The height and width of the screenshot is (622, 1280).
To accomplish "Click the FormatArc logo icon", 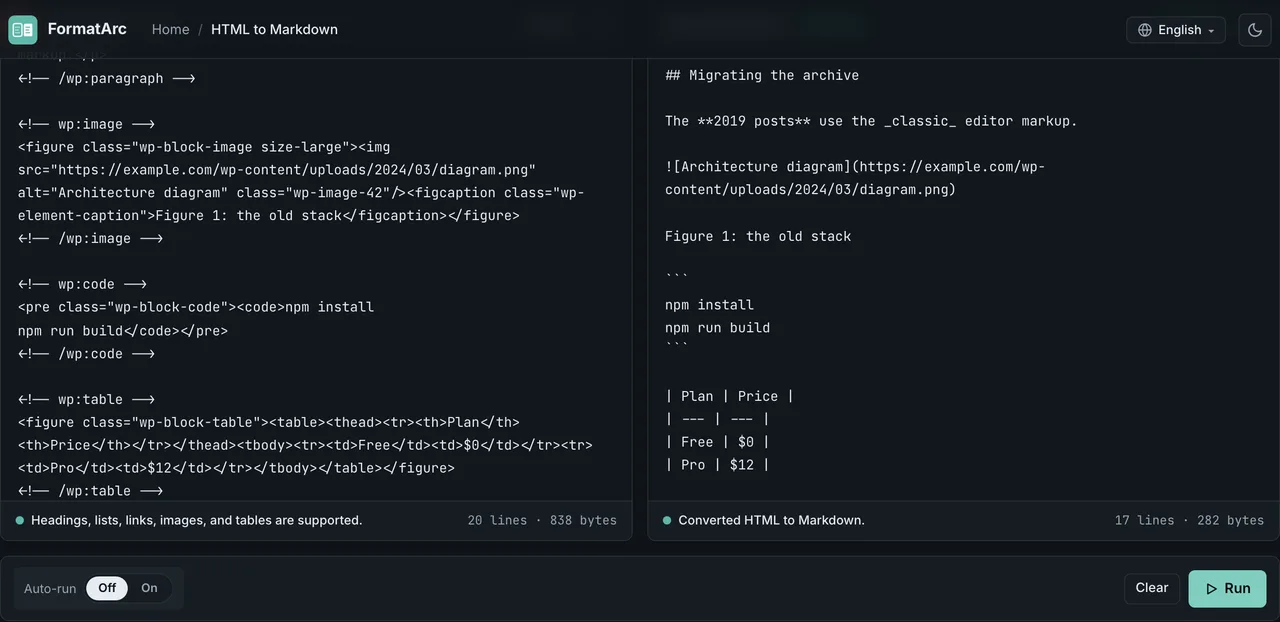I will [22, 30].
